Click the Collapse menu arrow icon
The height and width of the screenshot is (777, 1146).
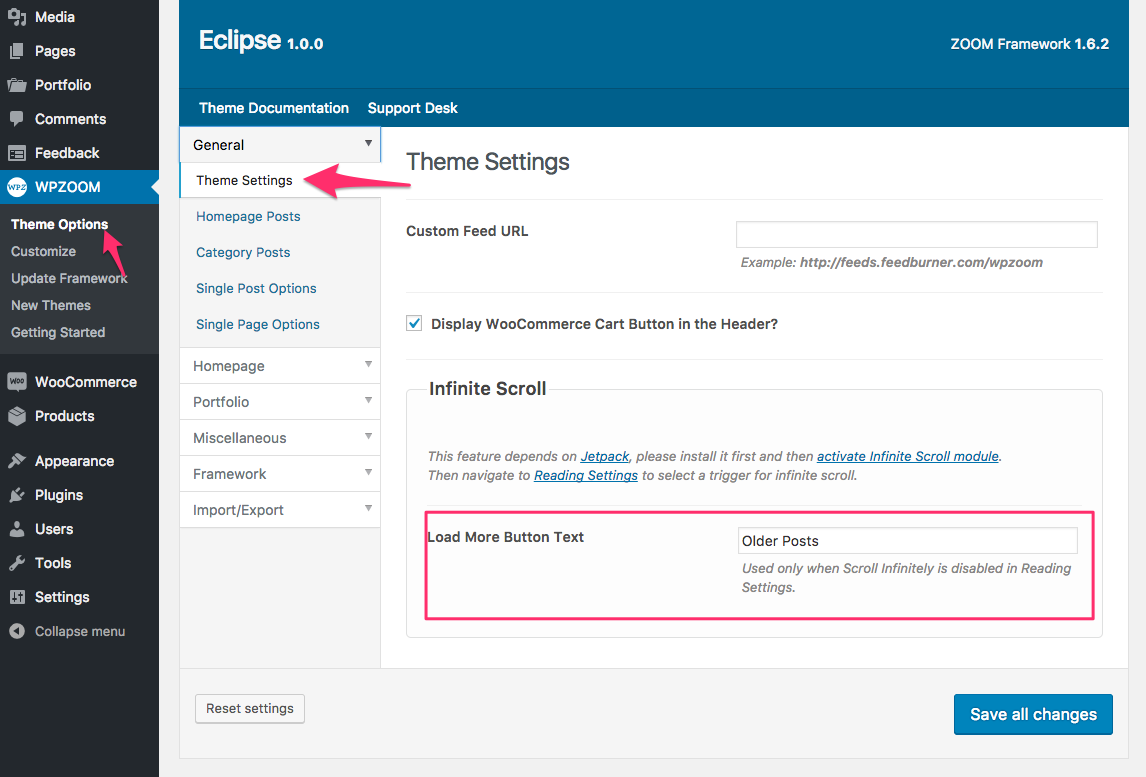tap(17, 631)
